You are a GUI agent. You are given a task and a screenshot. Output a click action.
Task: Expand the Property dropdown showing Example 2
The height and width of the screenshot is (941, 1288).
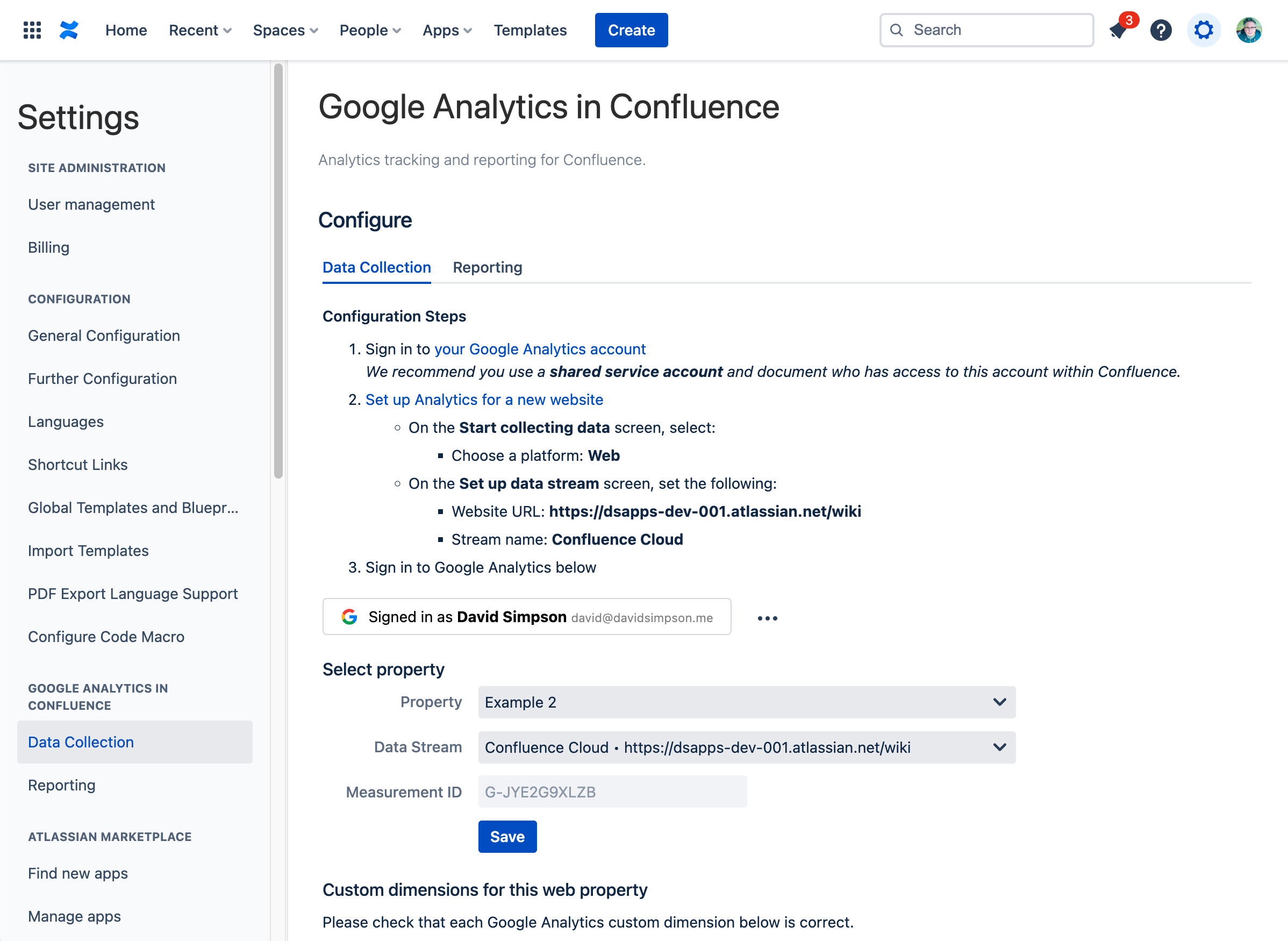tap(746, 702)
